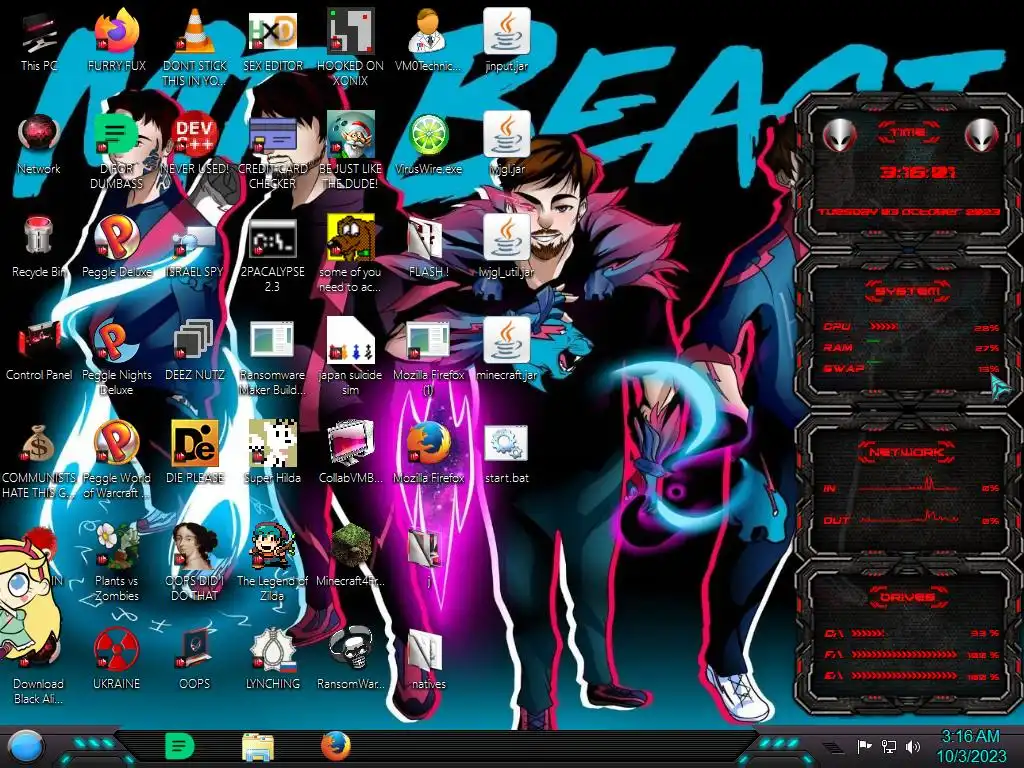Viewport: 1024px width, 768px height.
Task: Open Firefox from the taskbar
Action: pyautogui.click(x=336, y=746)
